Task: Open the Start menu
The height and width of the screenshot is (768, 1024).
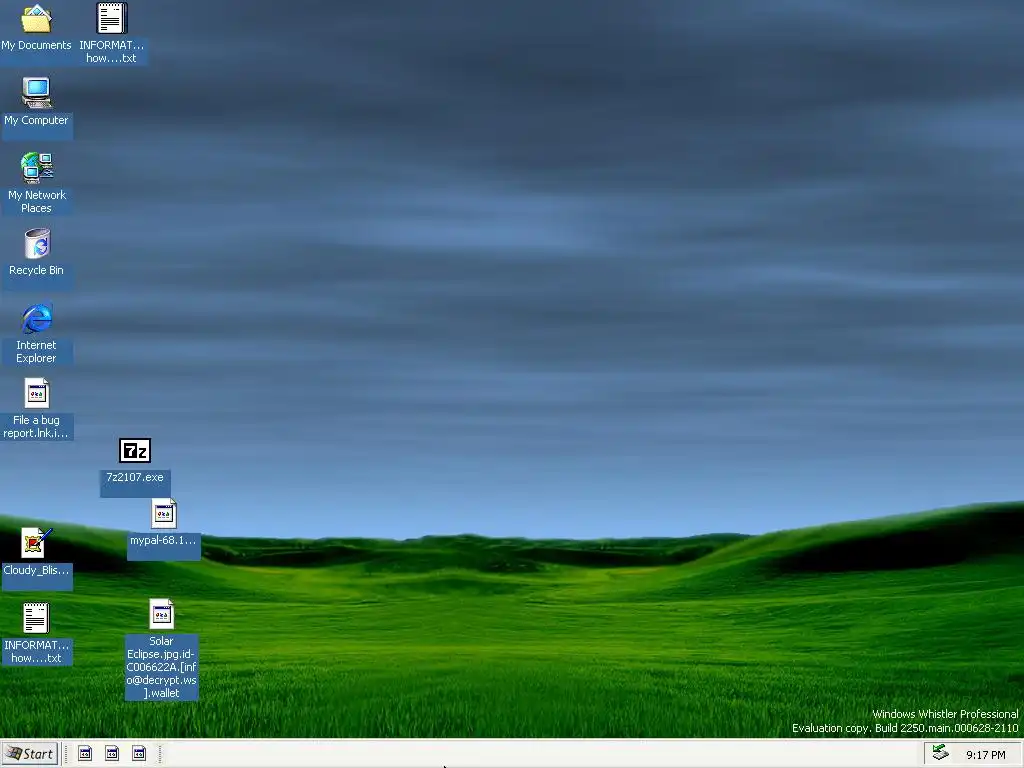Action: tap(30, 754)
